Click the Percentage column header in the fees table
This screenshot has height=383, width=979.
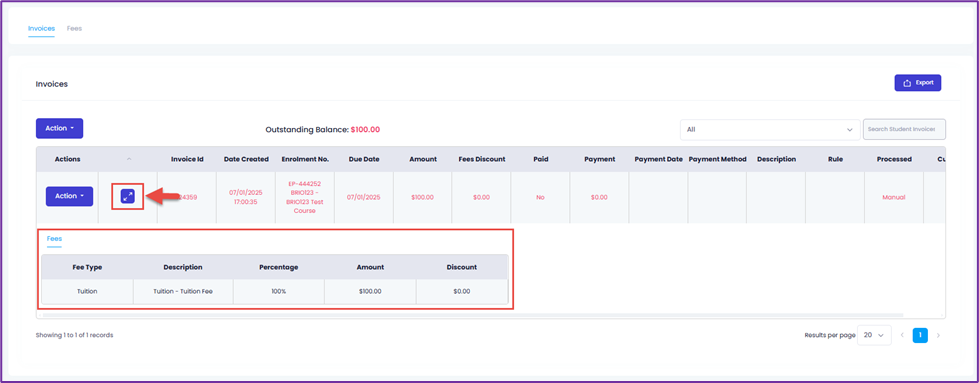[x=278, y=267]
